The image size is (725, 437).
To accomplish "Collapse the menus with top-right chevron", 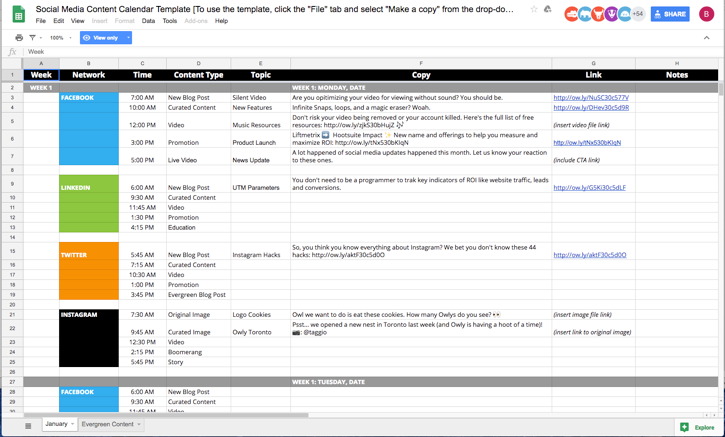I will [x=707, y=38].
